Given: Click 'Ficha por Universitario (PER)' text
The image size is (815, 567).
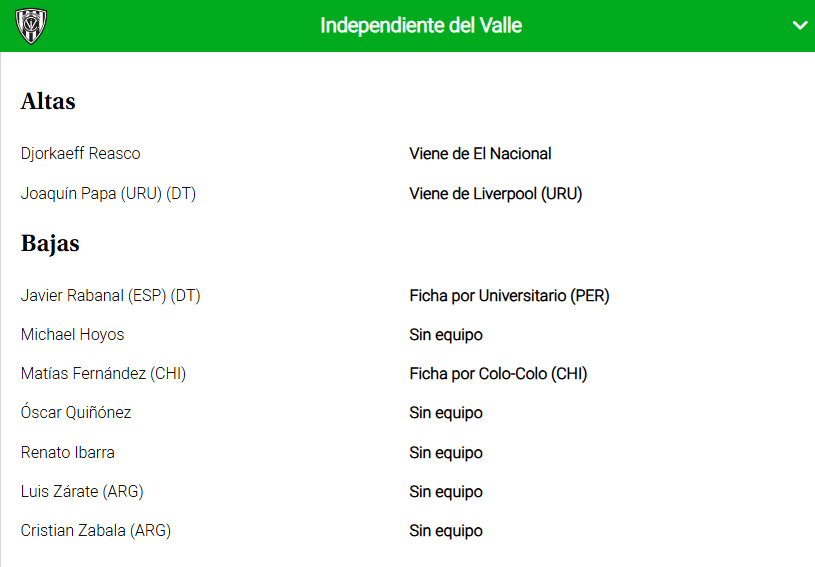Looking at the screenshot, I should click(x=509, y=296).
